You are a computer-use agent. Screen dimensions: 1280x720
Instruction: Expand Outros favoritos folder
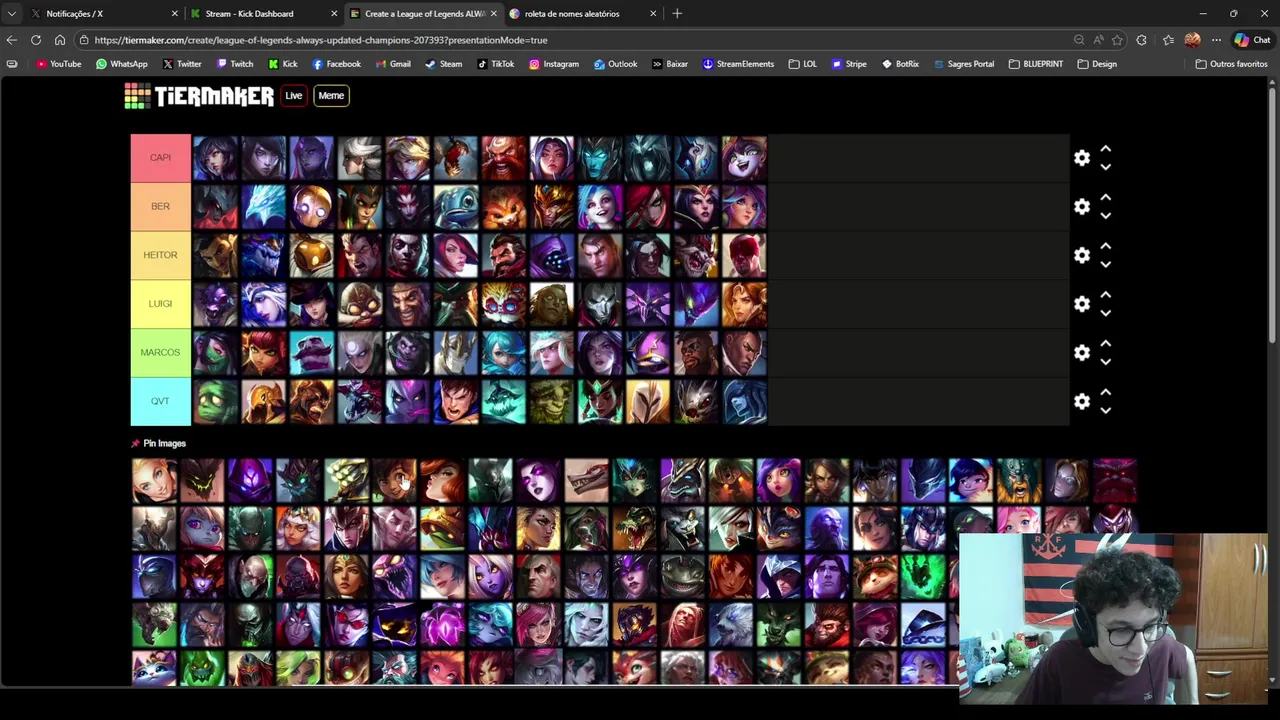(x=1232, y=64)
